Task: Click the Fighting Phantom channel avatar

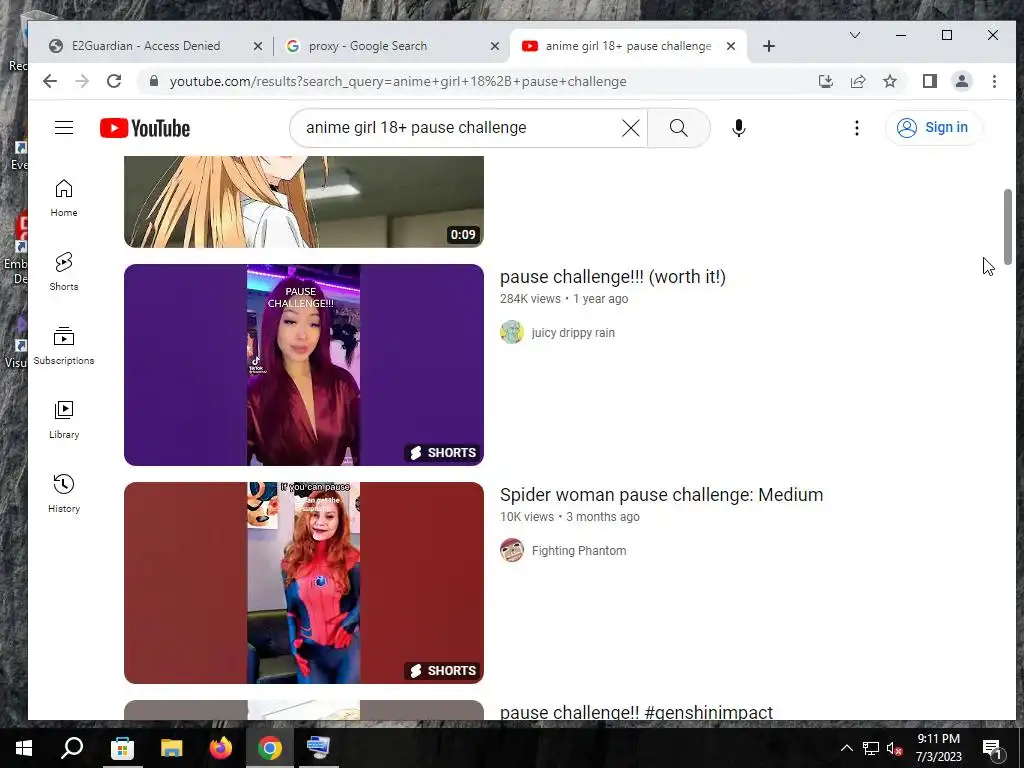Action: click(x=512, y=551)
